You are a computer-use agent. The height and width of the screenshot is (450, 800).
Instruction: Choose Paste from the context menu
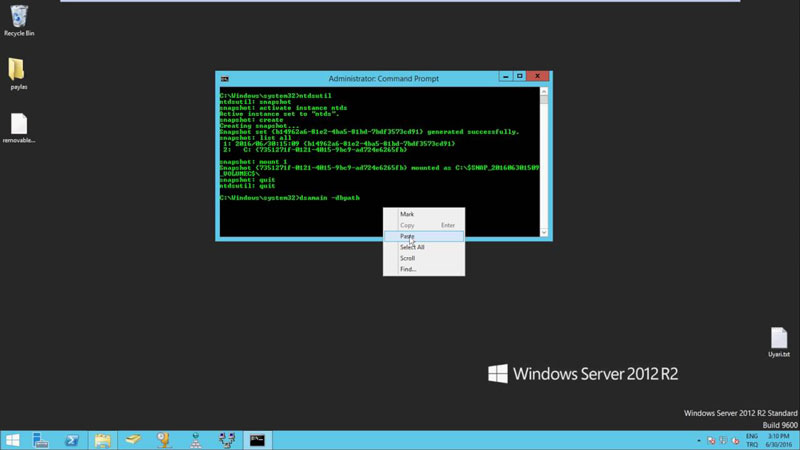(423, 236)
